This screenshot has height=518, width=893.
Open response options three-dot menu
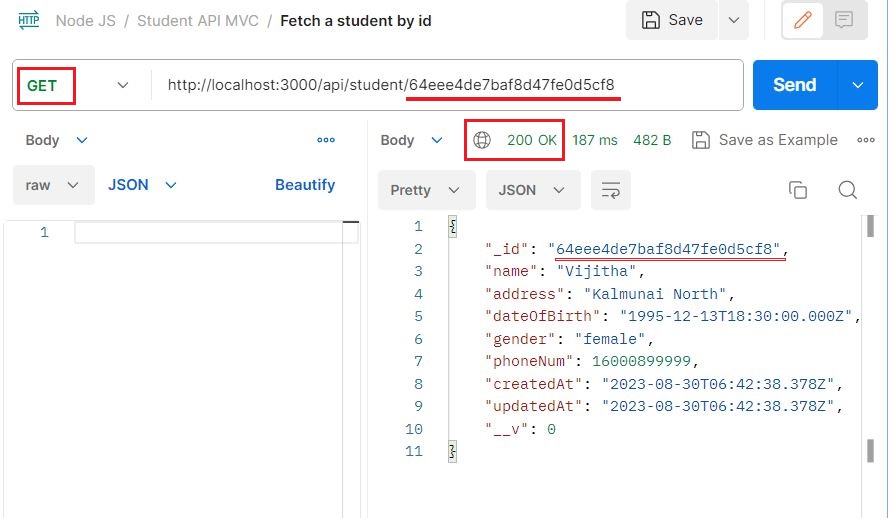point(866,139)
